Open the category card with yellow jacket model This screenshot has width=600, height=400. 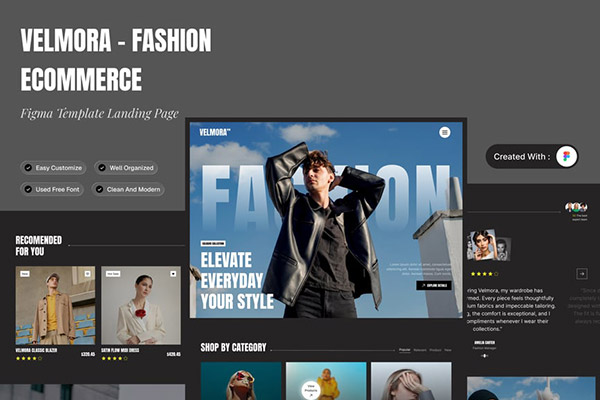326,381
